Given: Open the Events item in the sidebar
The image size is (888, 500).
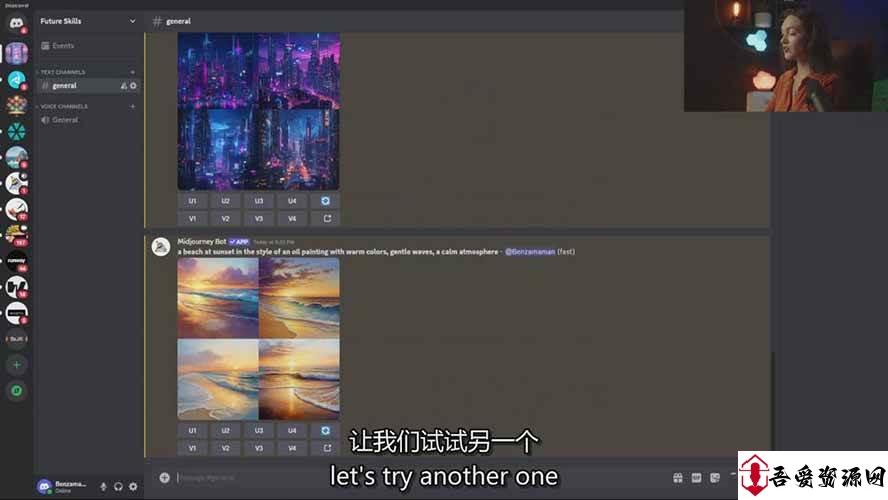Looking at the screenshot, I should tap(62, 46).
